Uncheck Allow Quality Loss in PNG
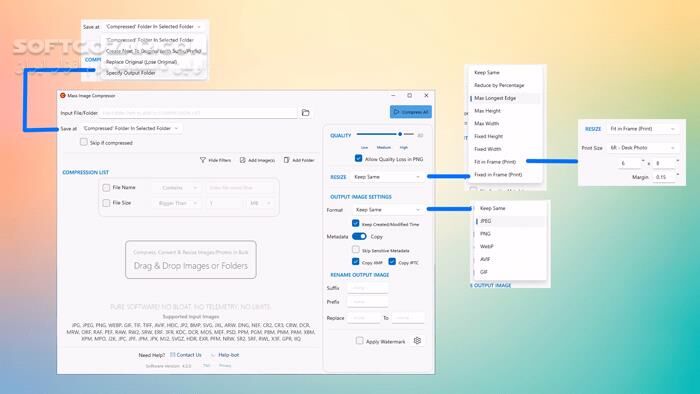Image resolution: width=700 pixels, height=394 pixels. [358, 158]
